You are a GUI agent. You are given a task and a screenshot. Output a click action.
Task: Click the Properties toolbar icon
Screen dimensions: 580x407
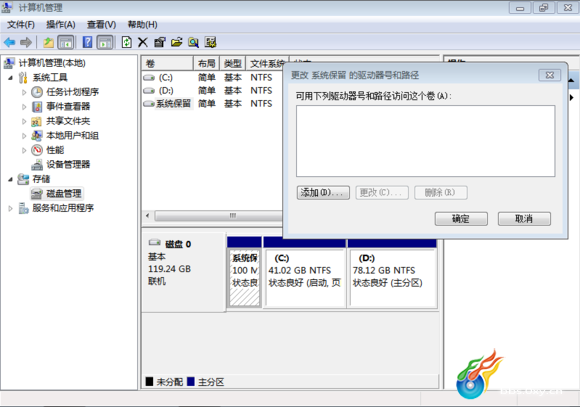point(159,43)
